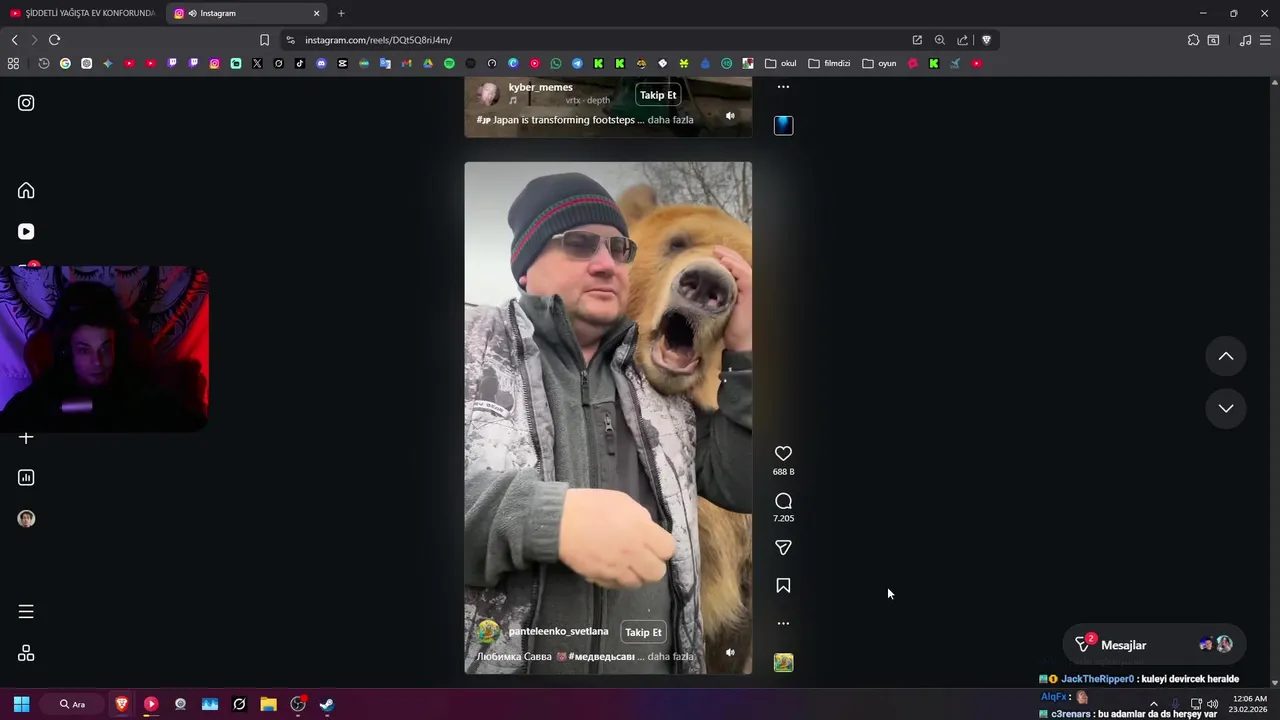Navigate back in the browser
The width and height of the screenshot is (1280, 720).
coord(14,40)
